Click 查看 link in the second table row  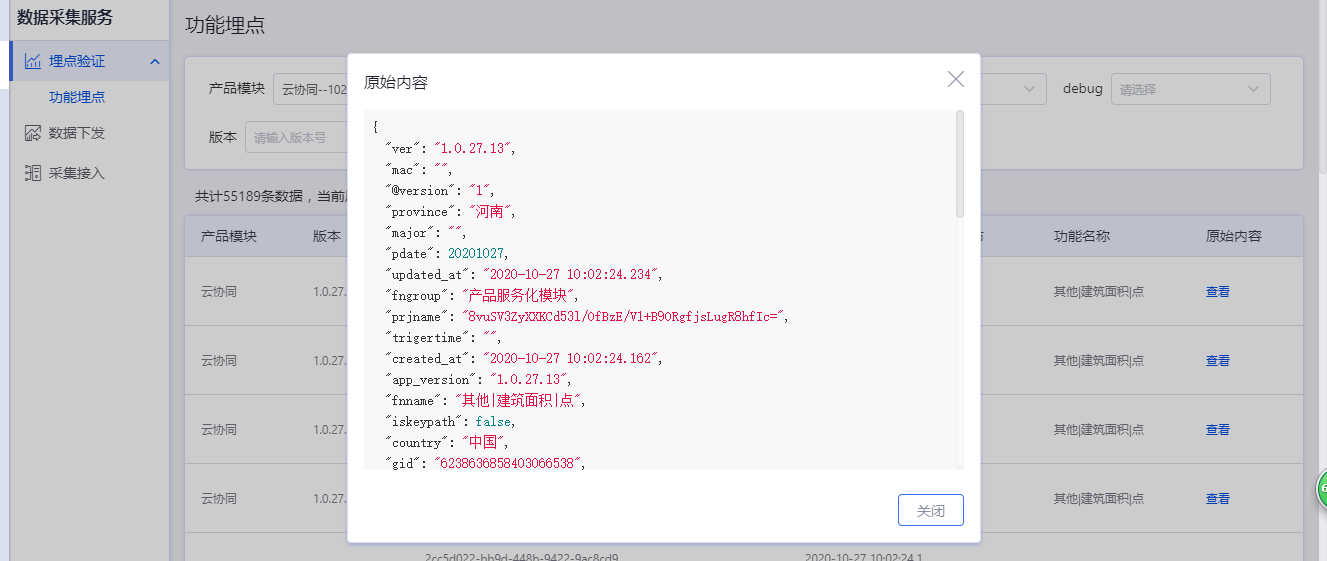point(1217,361)
